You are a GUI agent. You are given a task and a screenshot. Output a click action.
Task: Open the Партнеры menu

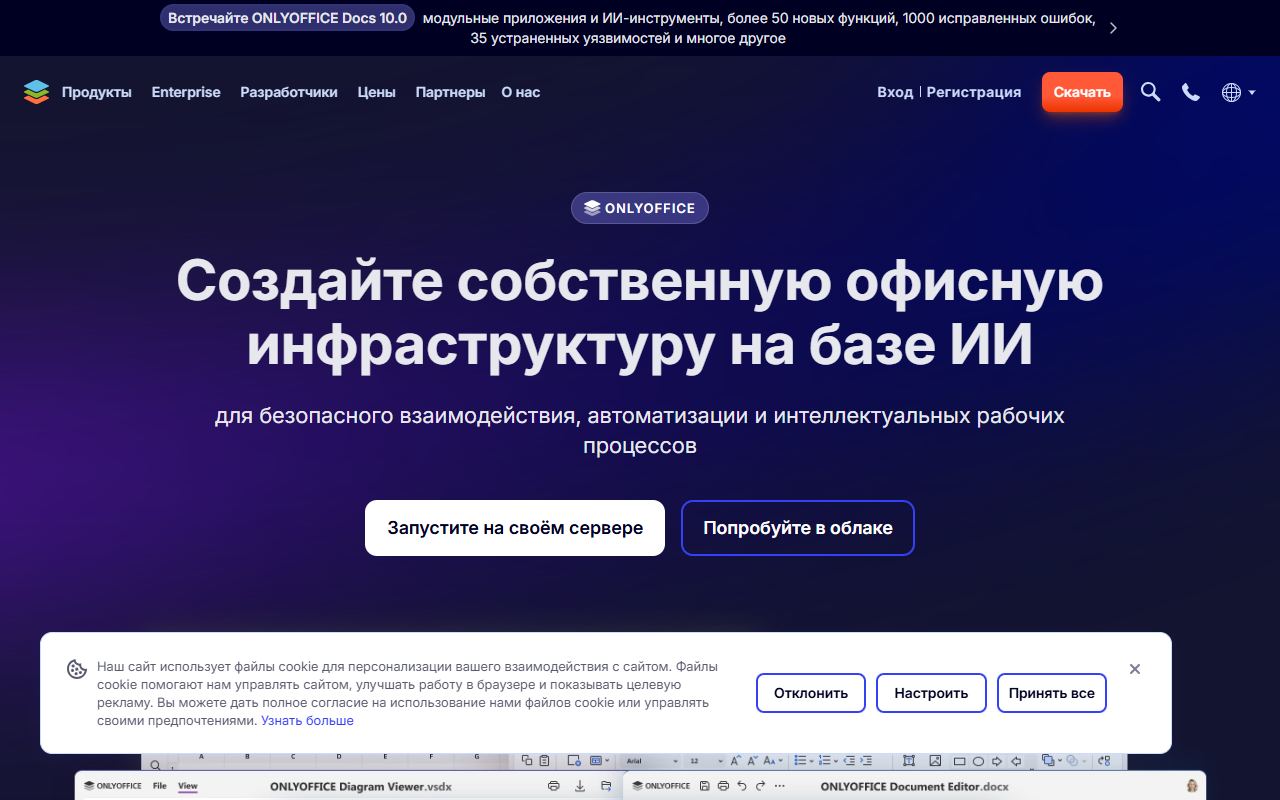[450, 92]
